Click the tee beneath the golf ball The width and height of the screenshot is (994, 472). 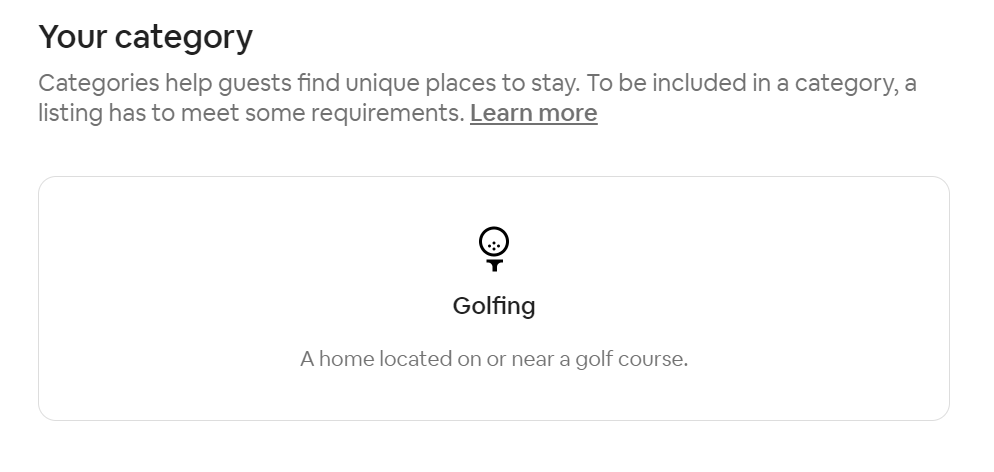[x=494, y=265]
